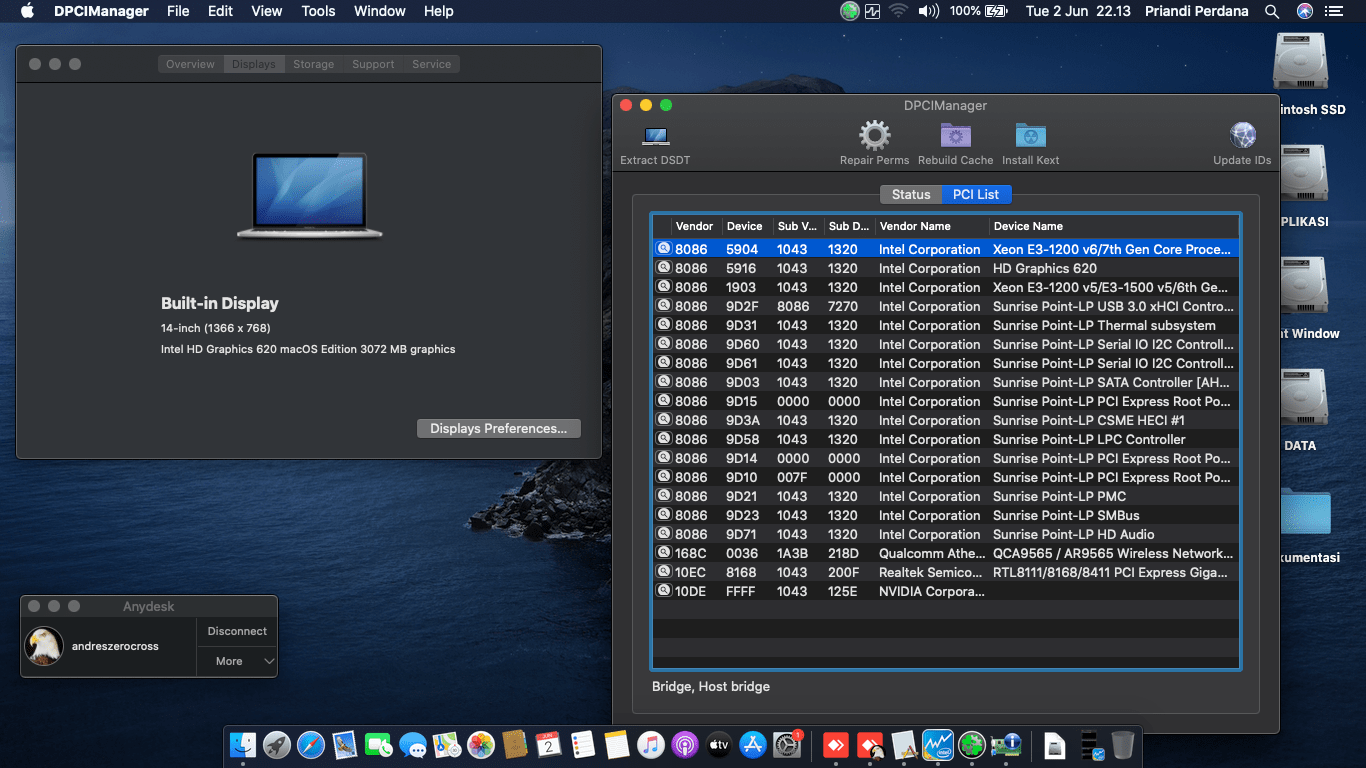Viewport: 1366px width, 768px height.
Task: Open Reminders in the dock
Action: pos(583,745)
